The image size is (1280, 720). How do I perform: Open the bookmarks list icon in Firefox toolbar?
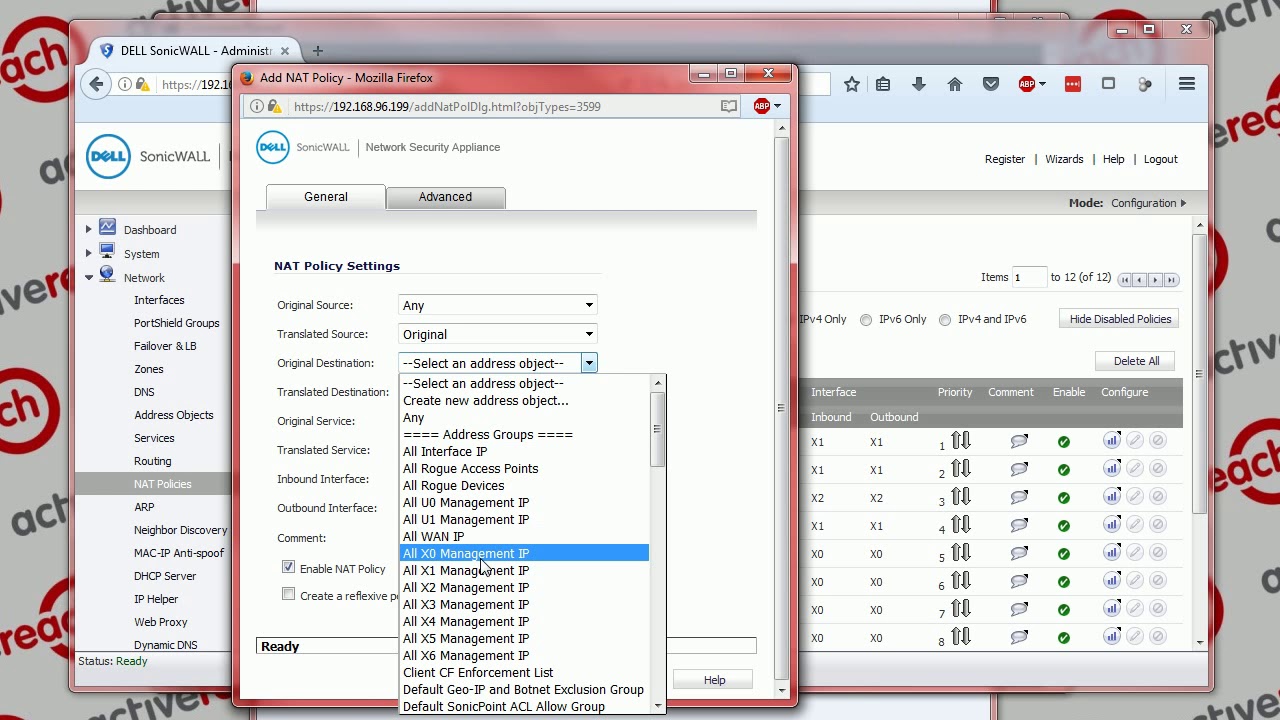pos(883,85)
